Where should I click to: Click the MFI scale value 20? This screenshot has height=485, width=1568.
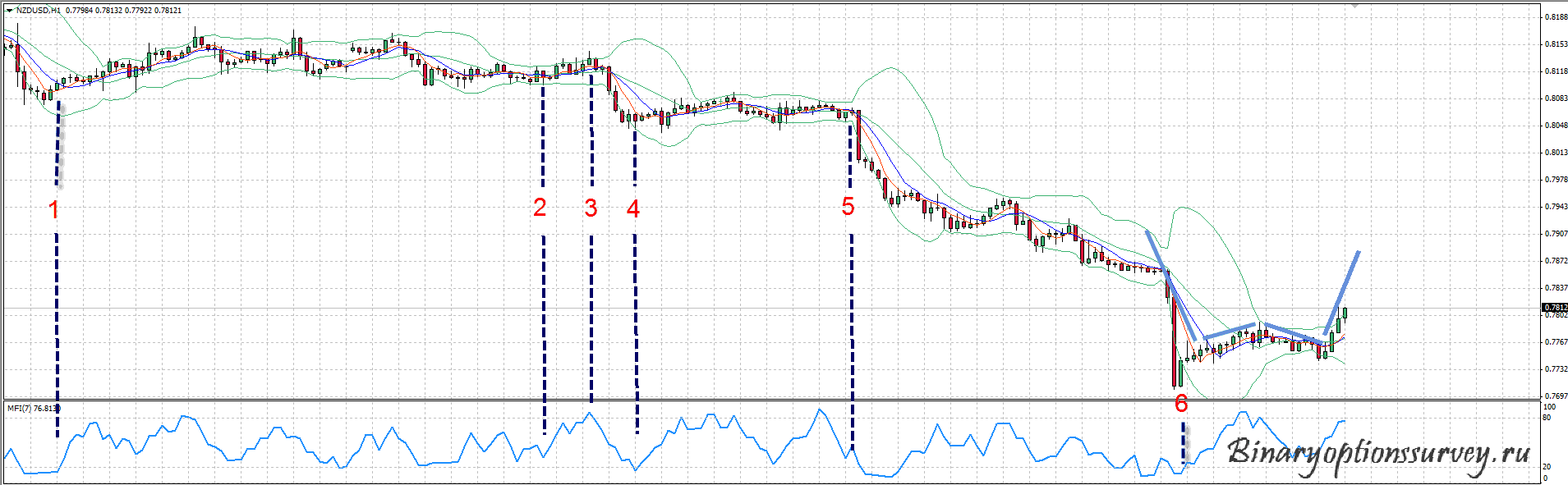(1547, 467)
